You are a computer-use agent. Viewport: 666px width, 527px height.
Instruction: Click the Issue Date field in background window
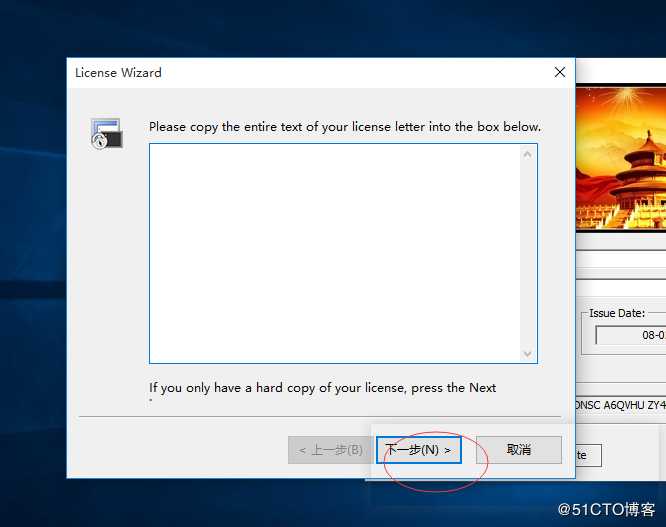click(631, 335)
